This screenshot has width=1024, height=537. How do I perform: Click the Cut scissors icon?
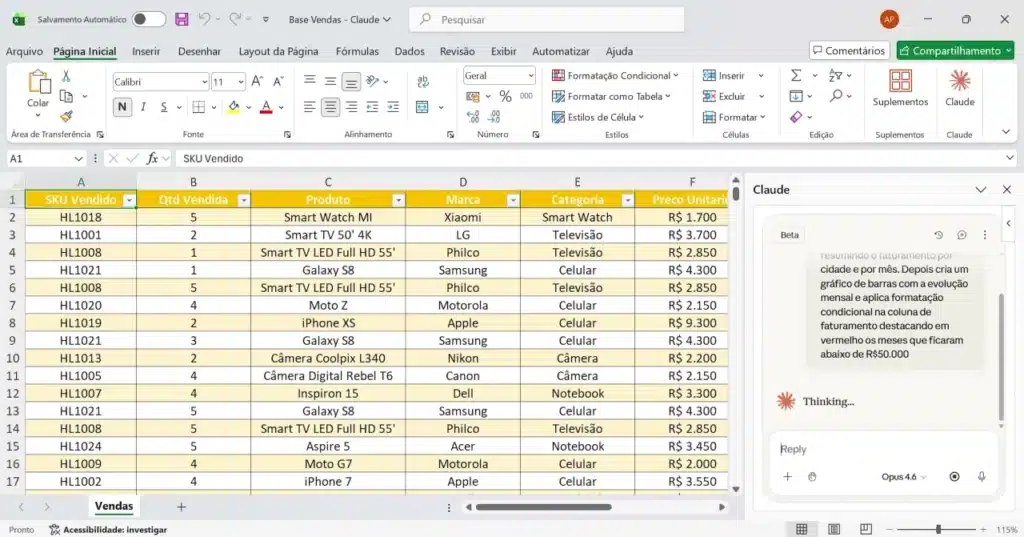(x=66, y=76)
